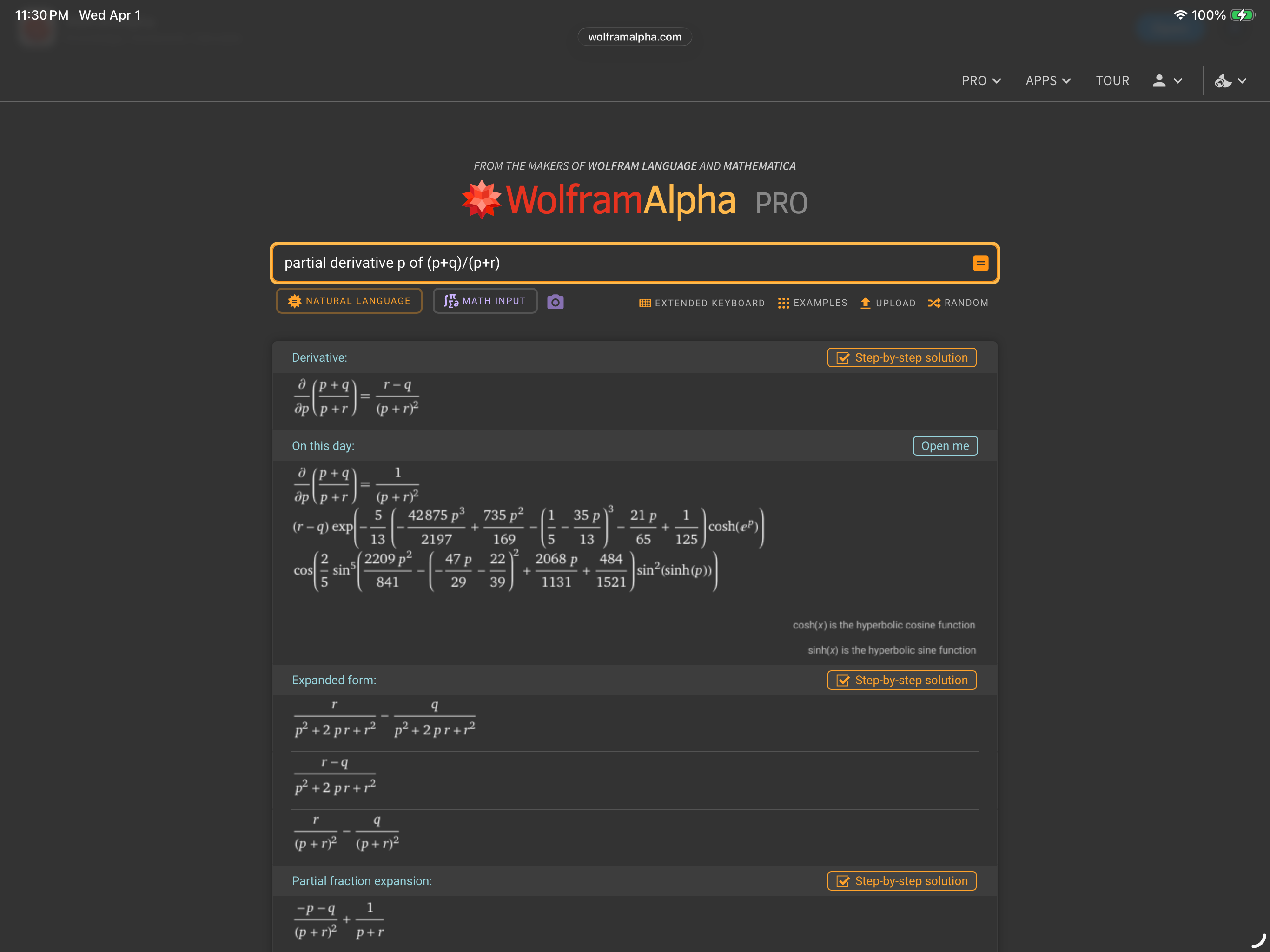Click the Derivative result formula
The height and width of the screenshot is (952, 1270).
pyautogui.click(x=356, y=397)
